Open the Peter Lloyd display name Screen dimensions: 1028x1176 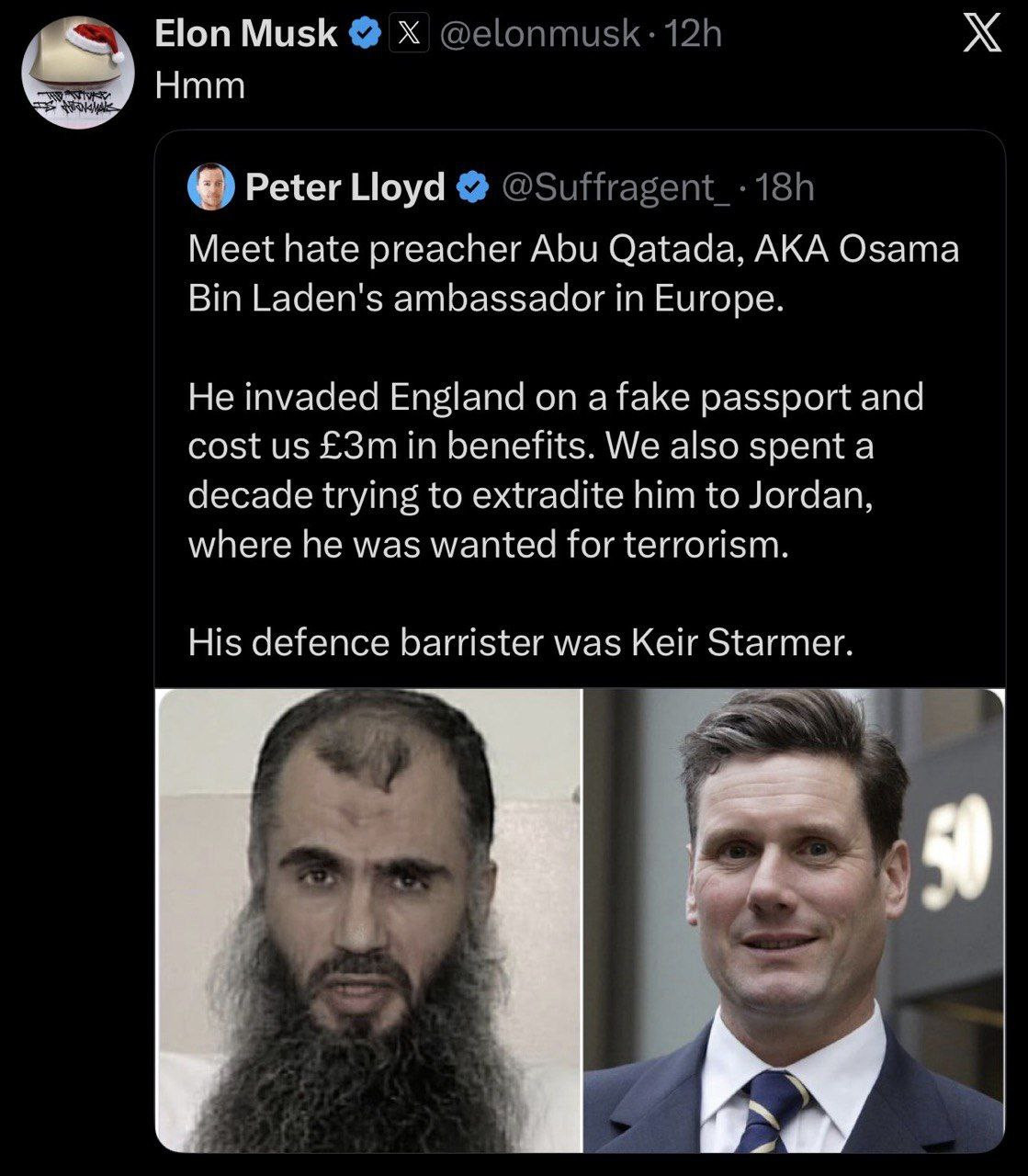pos(345,187)
